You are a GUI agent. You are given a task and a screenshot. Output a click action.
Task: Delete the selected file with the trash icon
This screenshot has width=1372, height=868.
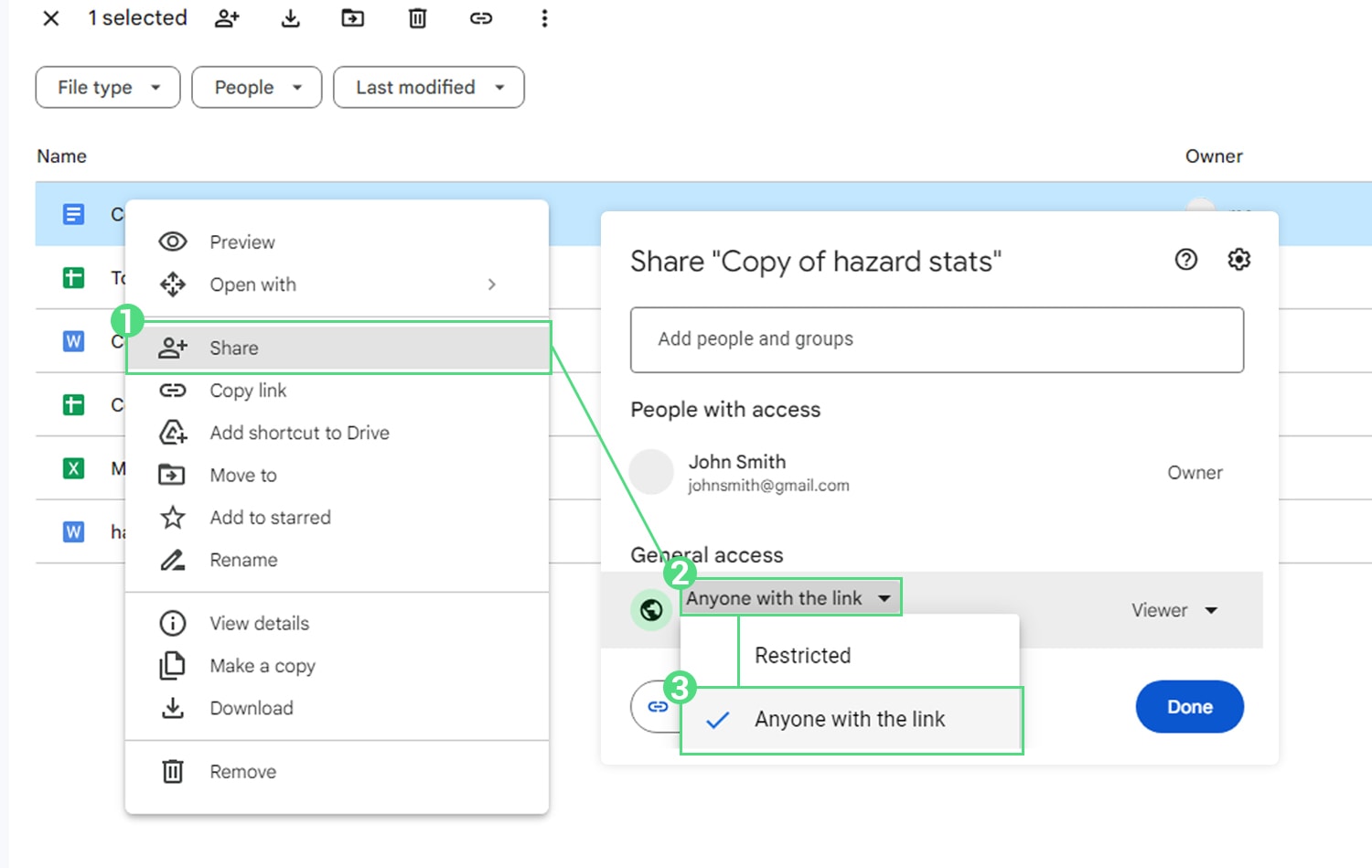coord(417,18)
